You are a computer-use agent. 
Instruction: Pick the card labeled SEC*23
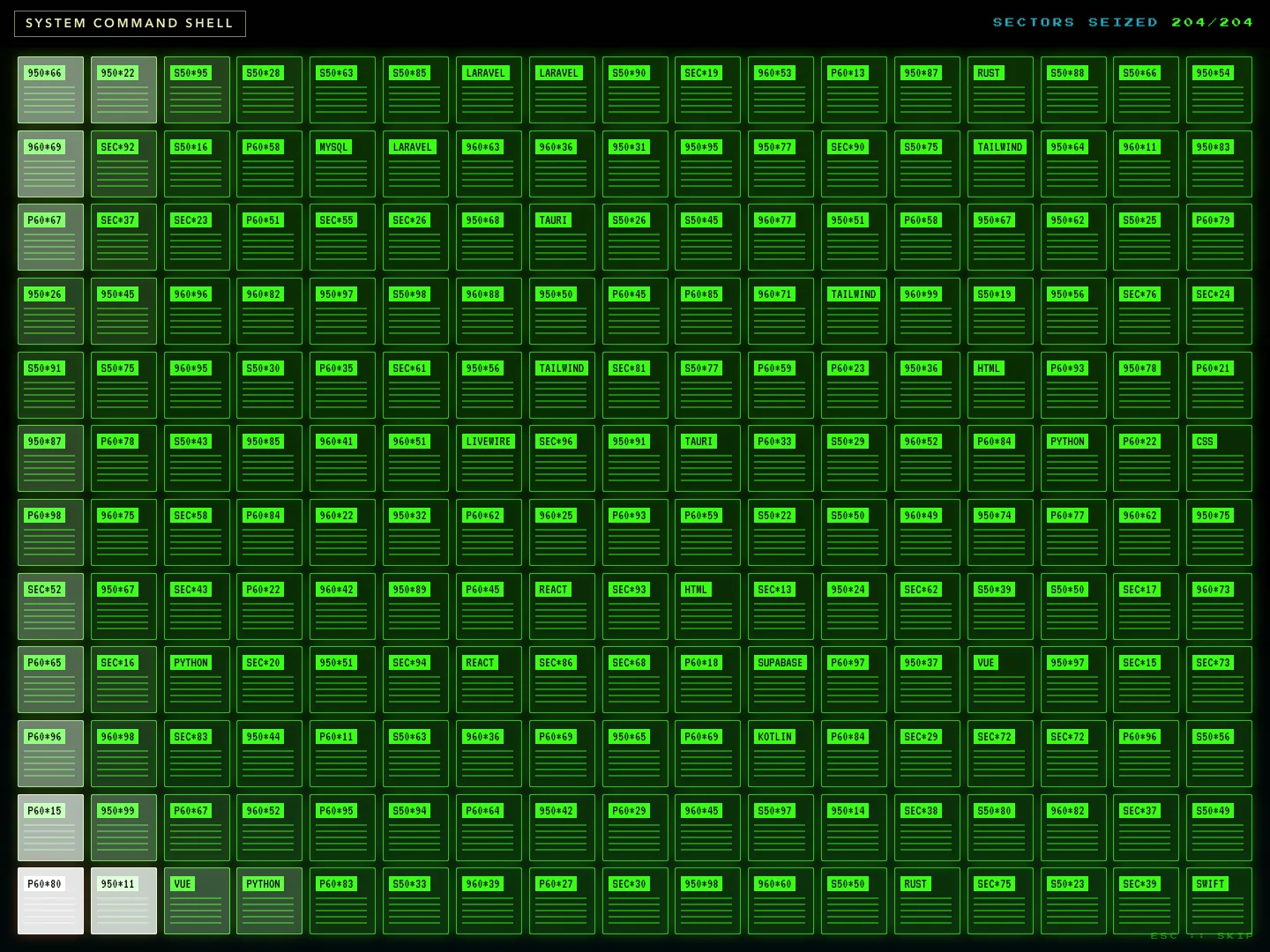tap(197, 237)
